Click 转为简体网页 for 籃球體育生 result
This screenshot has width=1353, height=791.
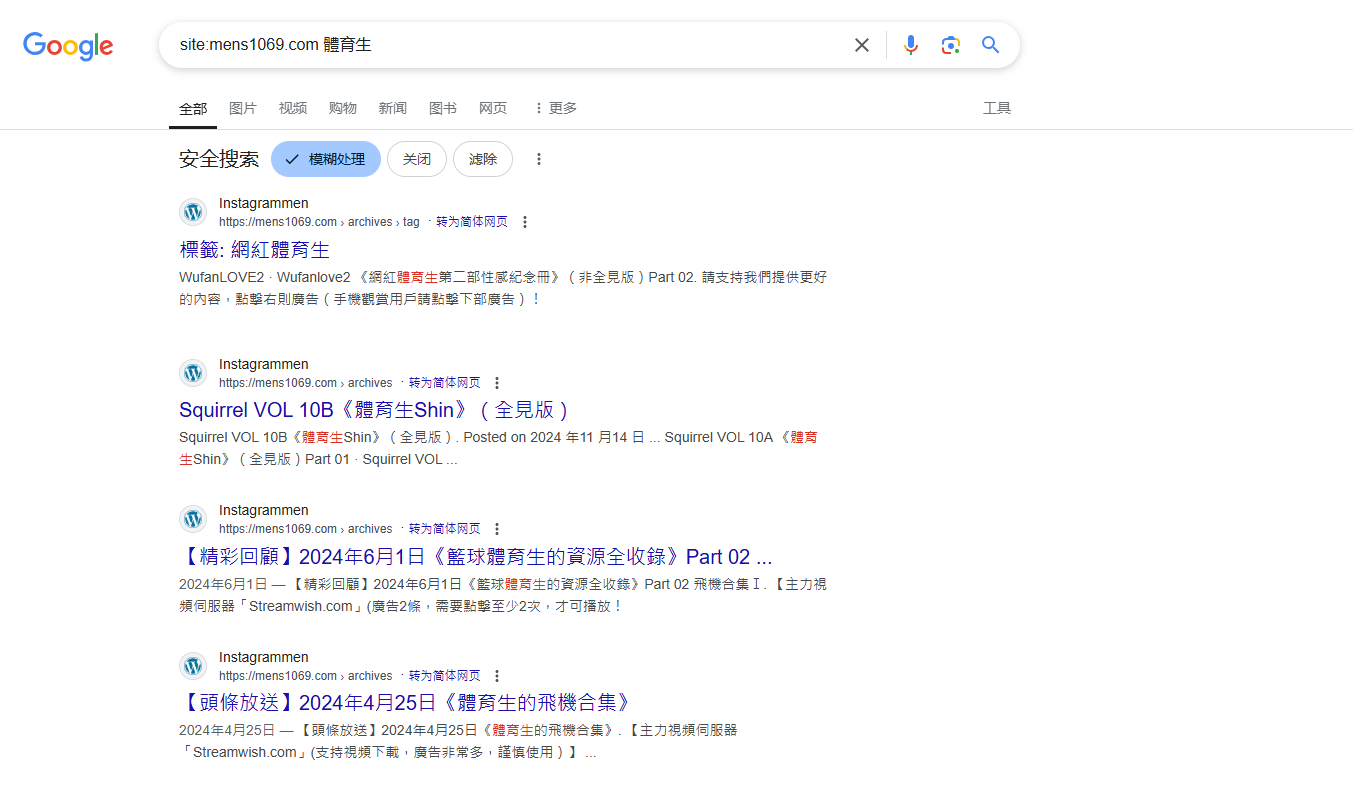coord(445,529)
